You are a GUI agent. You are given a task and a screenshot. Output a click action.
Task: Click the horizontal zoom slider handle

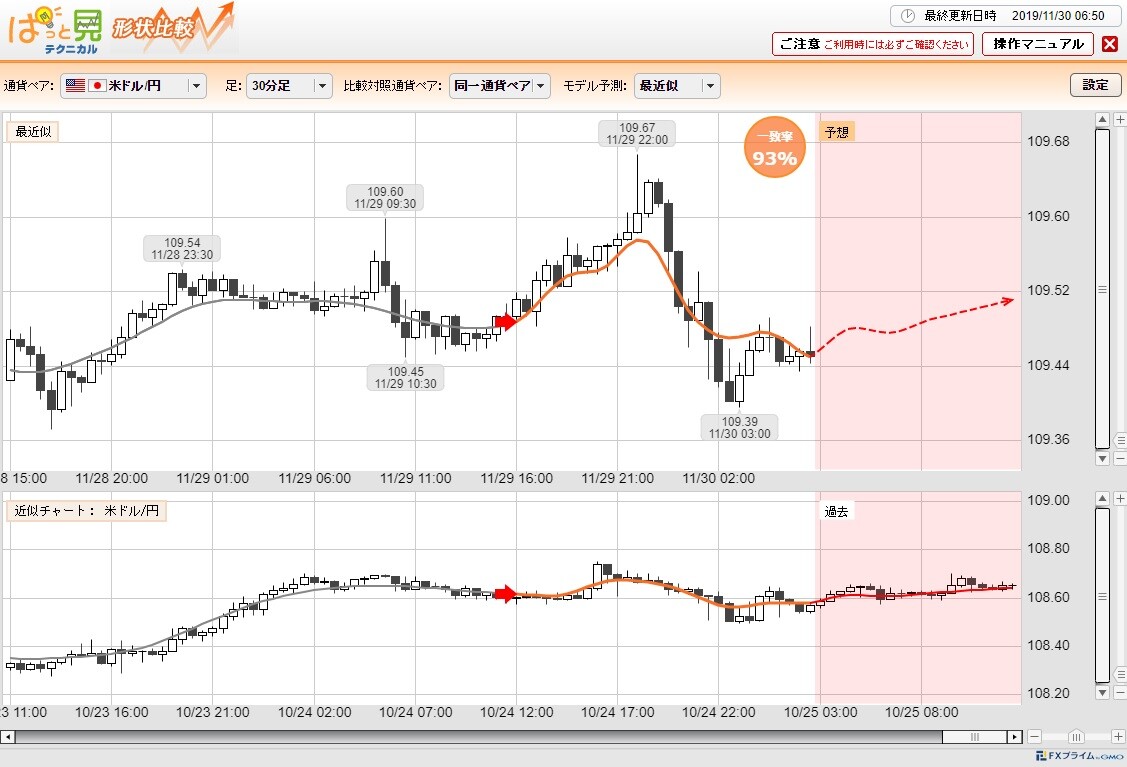coord(1075,736)
